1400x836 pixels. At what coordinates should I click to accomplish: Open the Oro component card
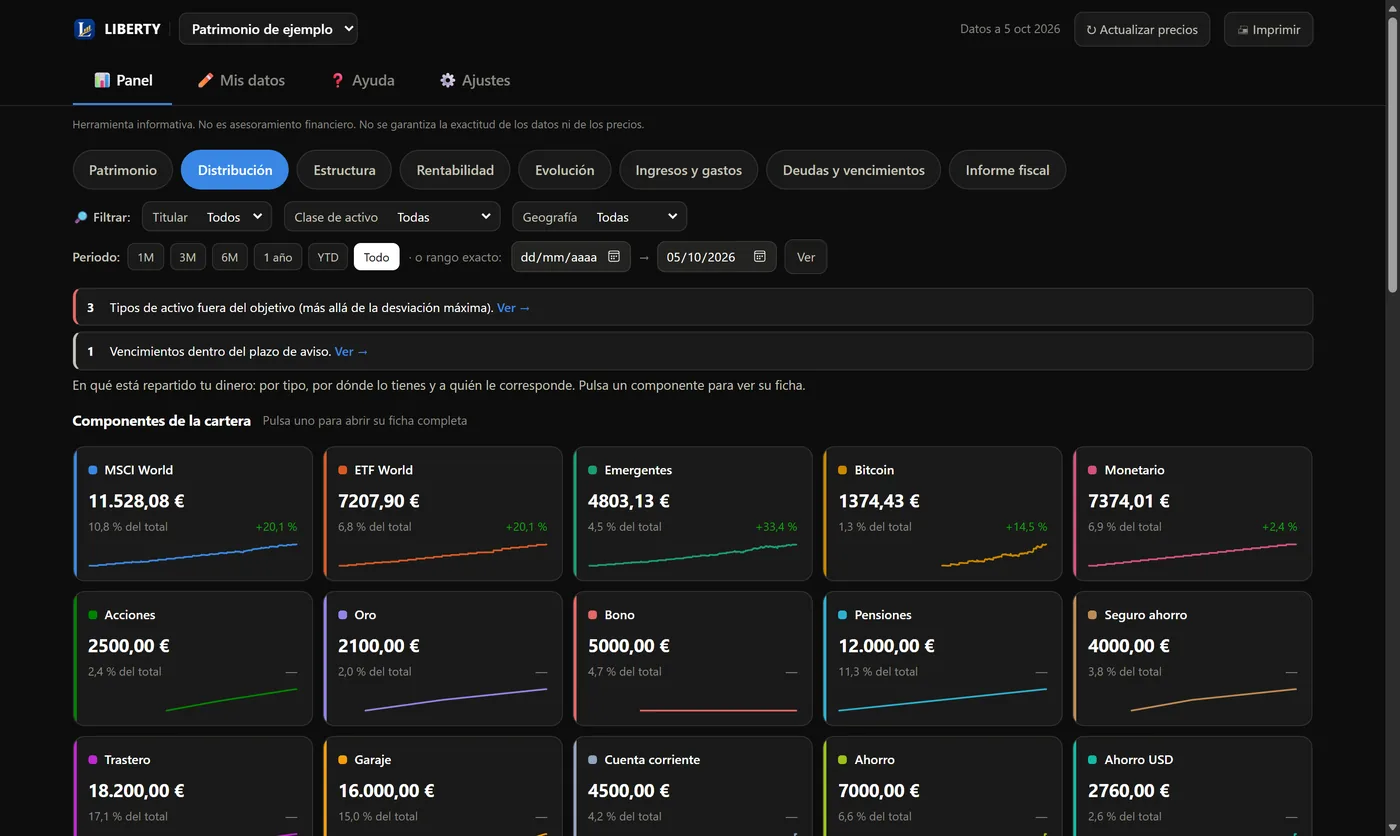443,659
